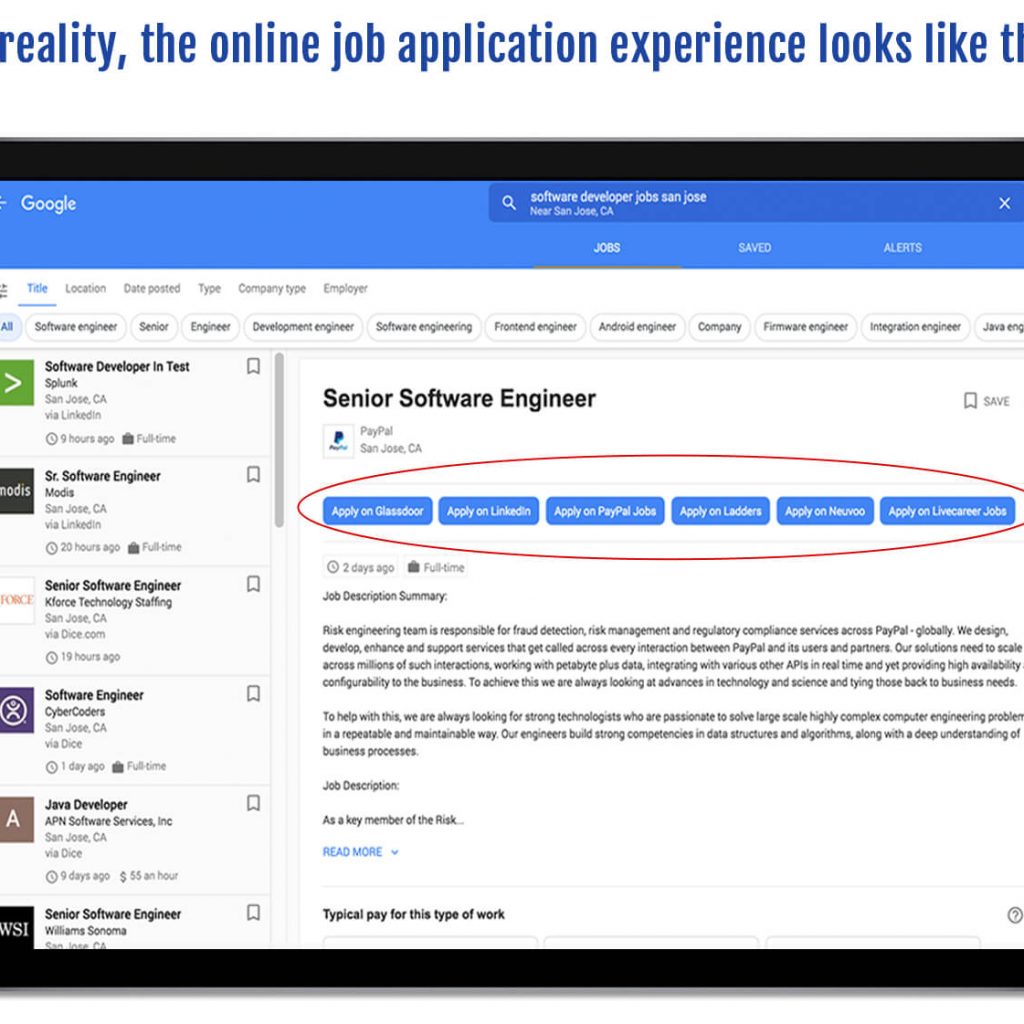The image size is (1024, 1024).
Task: Bookmark the Kforce Senior Software Engineer job
Action: tap(253, 584)
